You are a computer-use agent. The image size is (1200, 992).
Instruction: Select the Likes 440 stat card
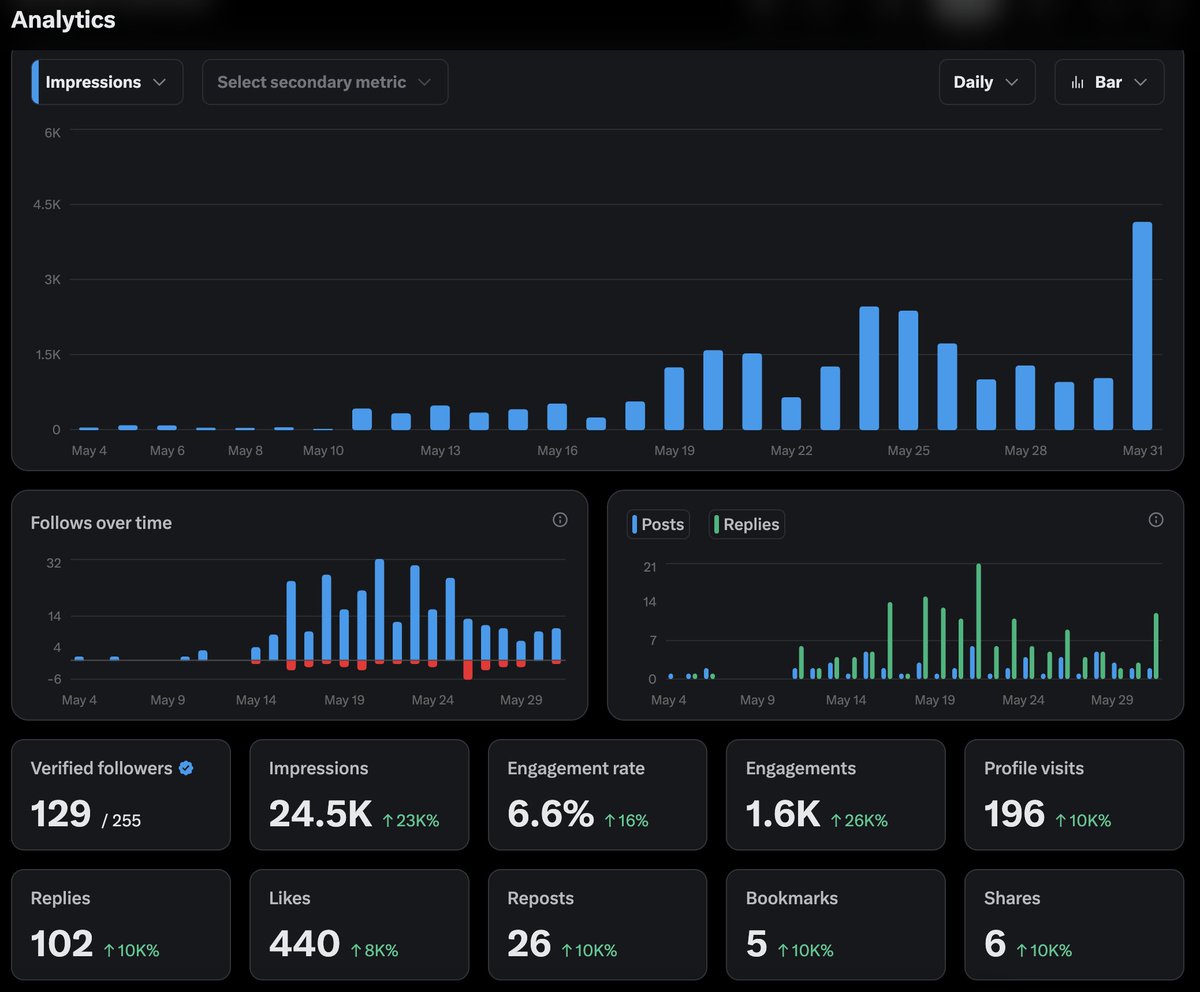click(x=359, y=925)
